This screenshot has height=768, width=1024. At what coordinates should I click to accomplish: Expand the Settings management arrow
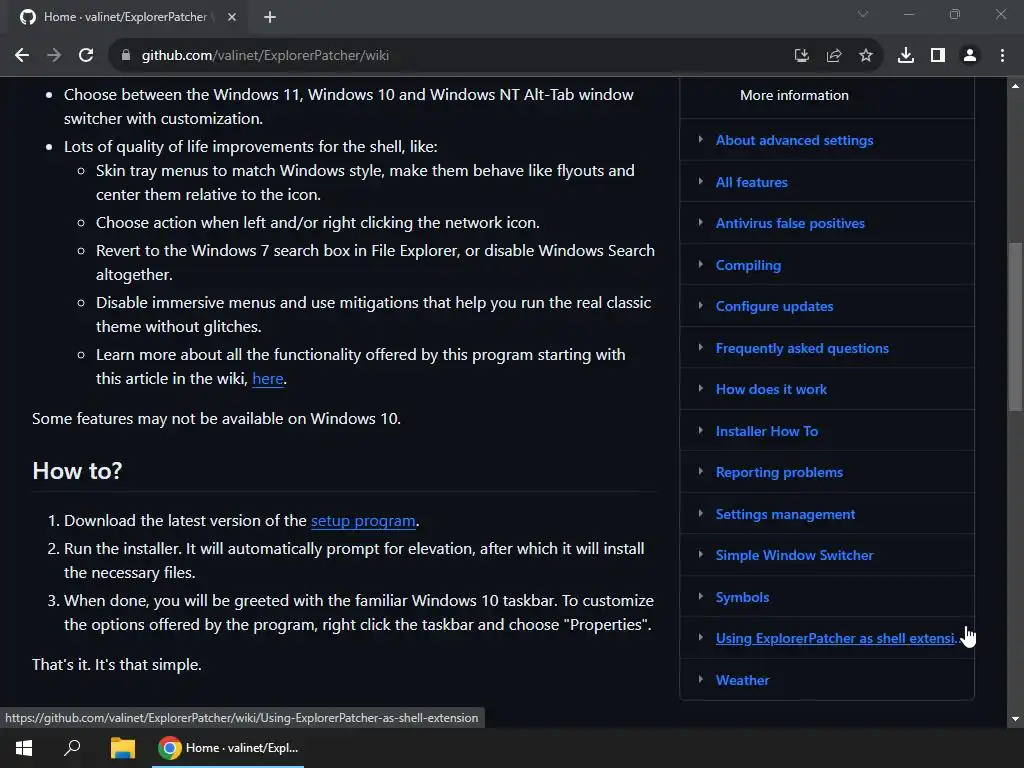(x=700, y=513)
